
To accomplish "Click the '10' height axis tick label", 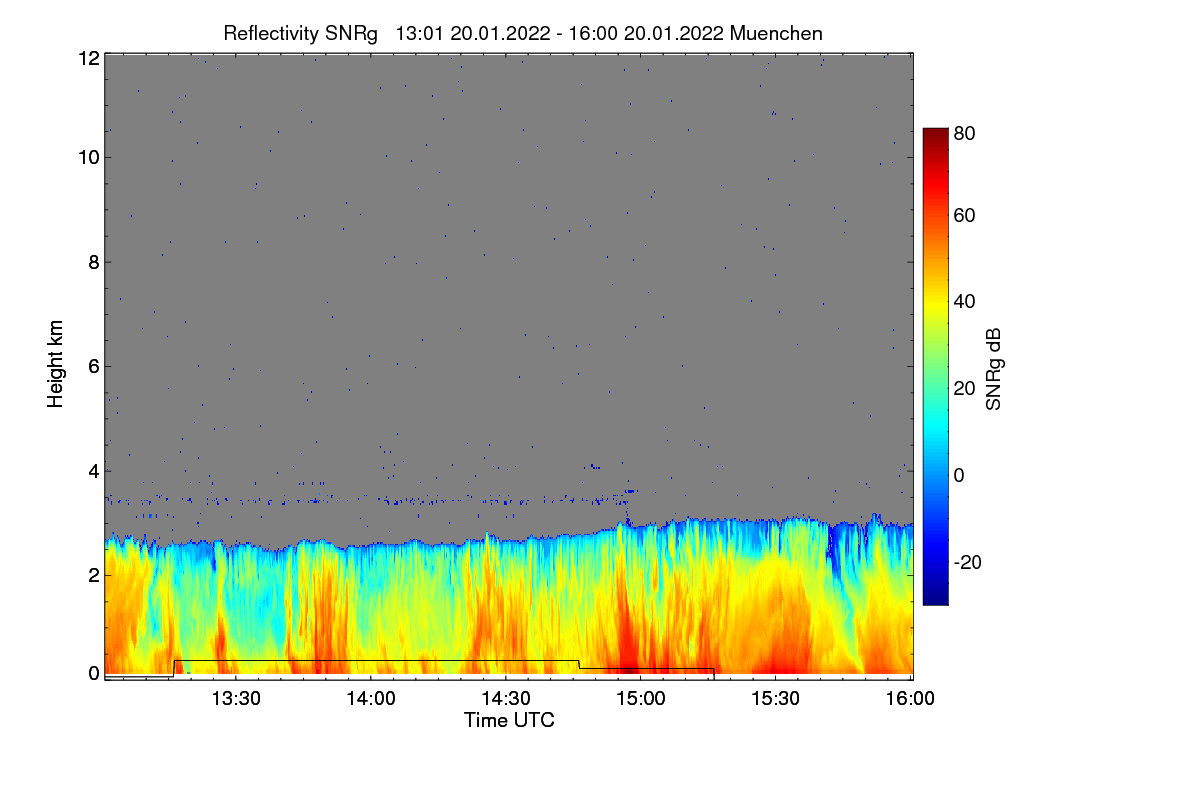I will coord(88,157).
